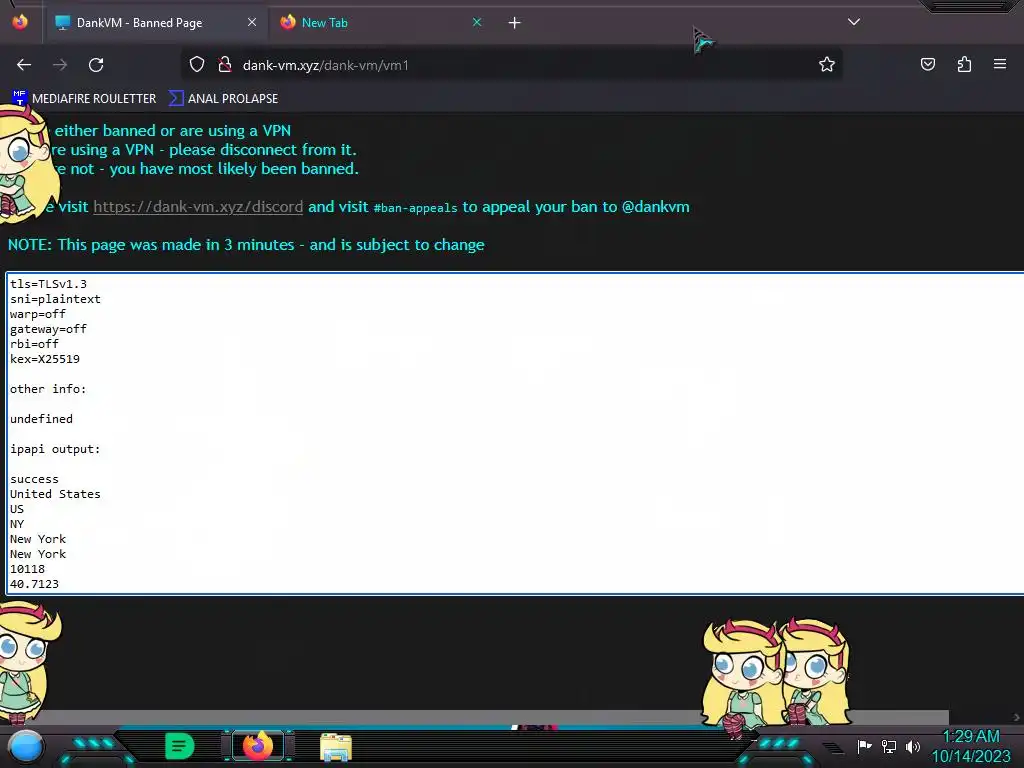
Task: Click the taskbar clock showing 1:29 AM
Action: tap(971, 746)
